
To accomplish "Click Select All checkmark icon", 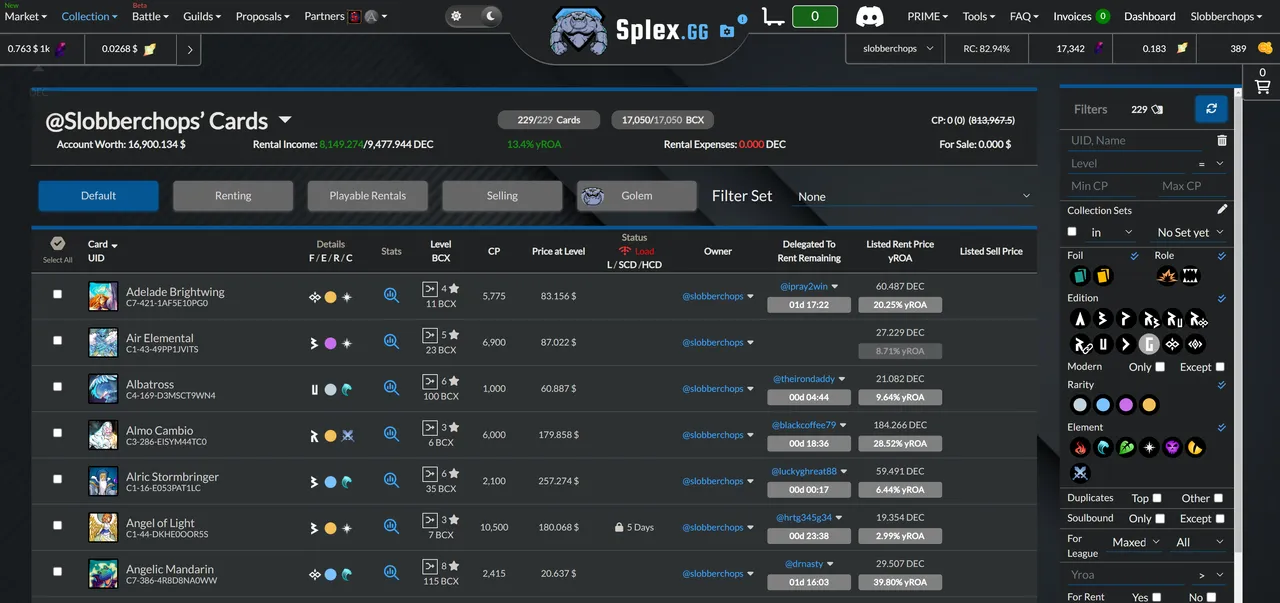I will click(x=57, y=244).
